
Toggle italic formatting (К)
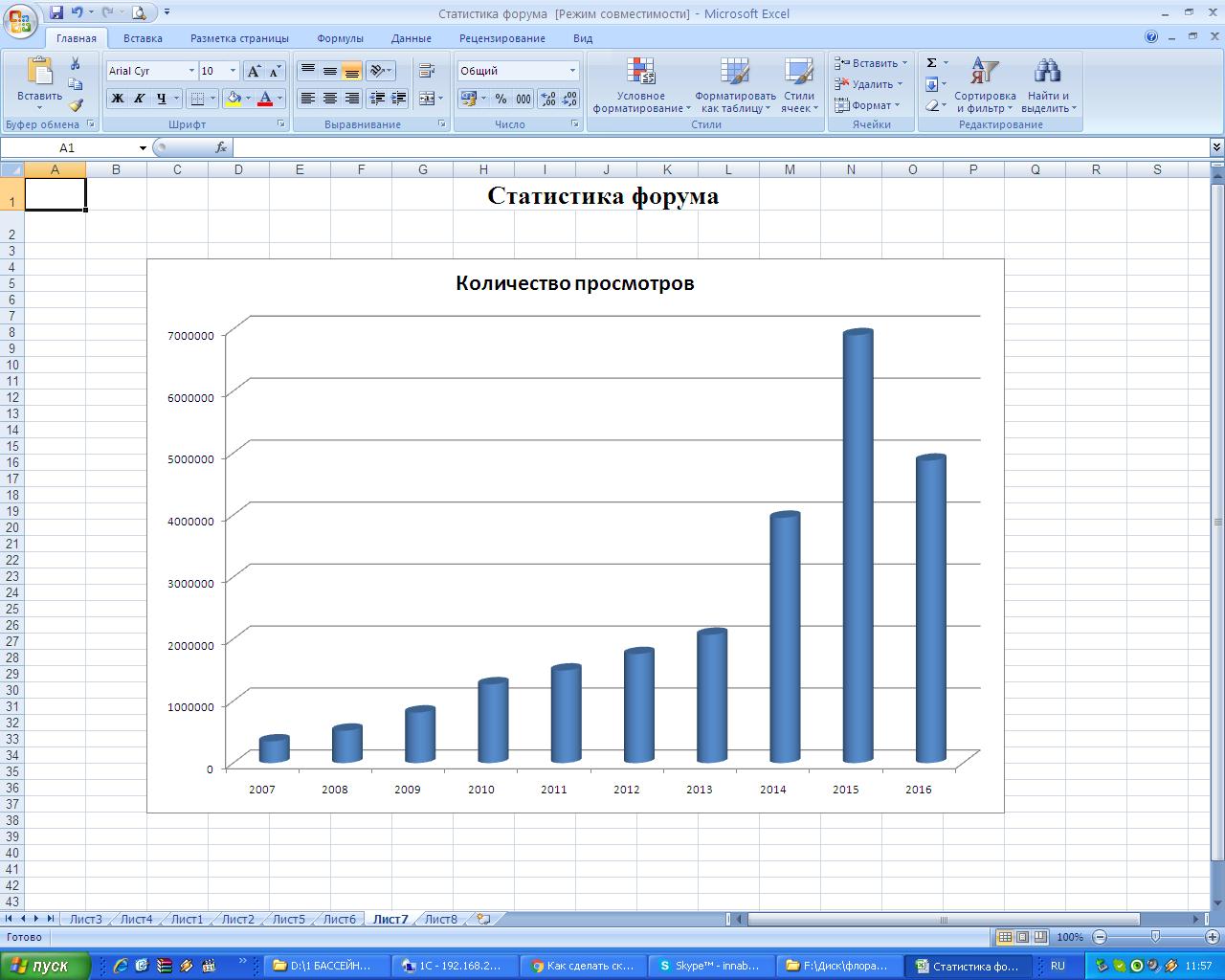click(x=139, y=99)
